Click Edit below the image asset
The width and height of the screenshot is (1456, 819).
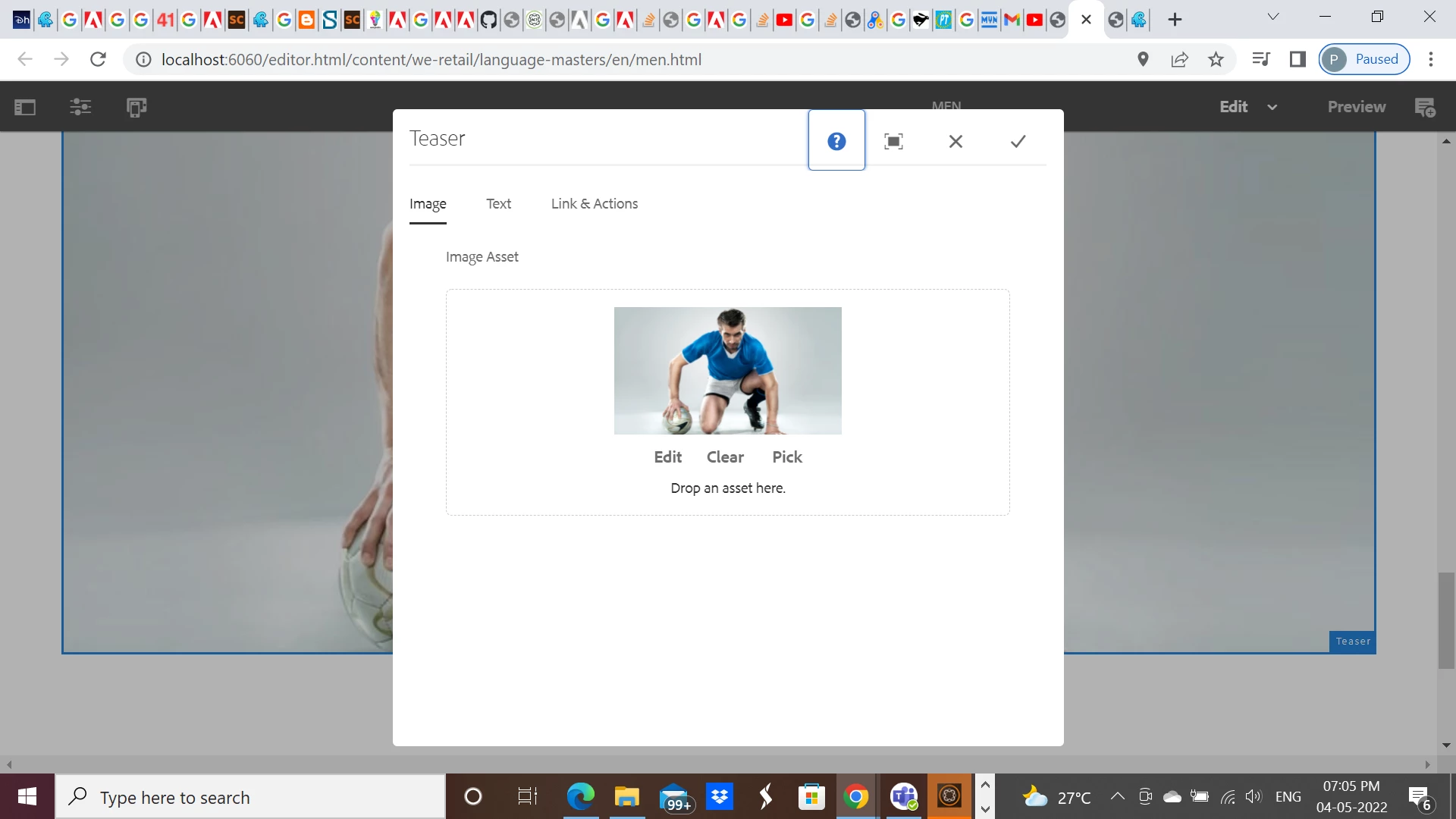(x=667, y=457)
